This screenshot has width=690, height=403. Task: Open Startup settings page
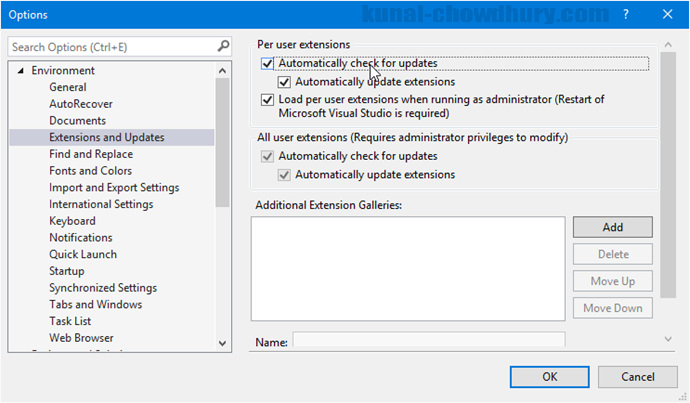(x=66, y=271)
